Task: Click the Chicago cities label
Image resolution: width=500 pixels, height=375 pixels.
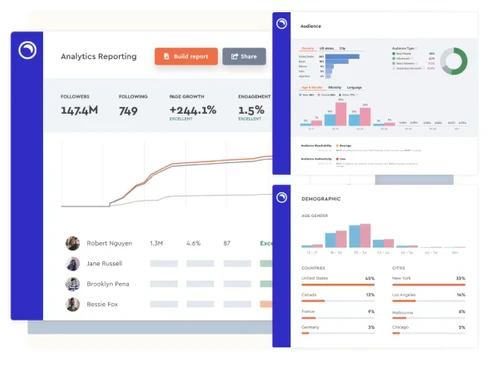Action: pos(400,327)
